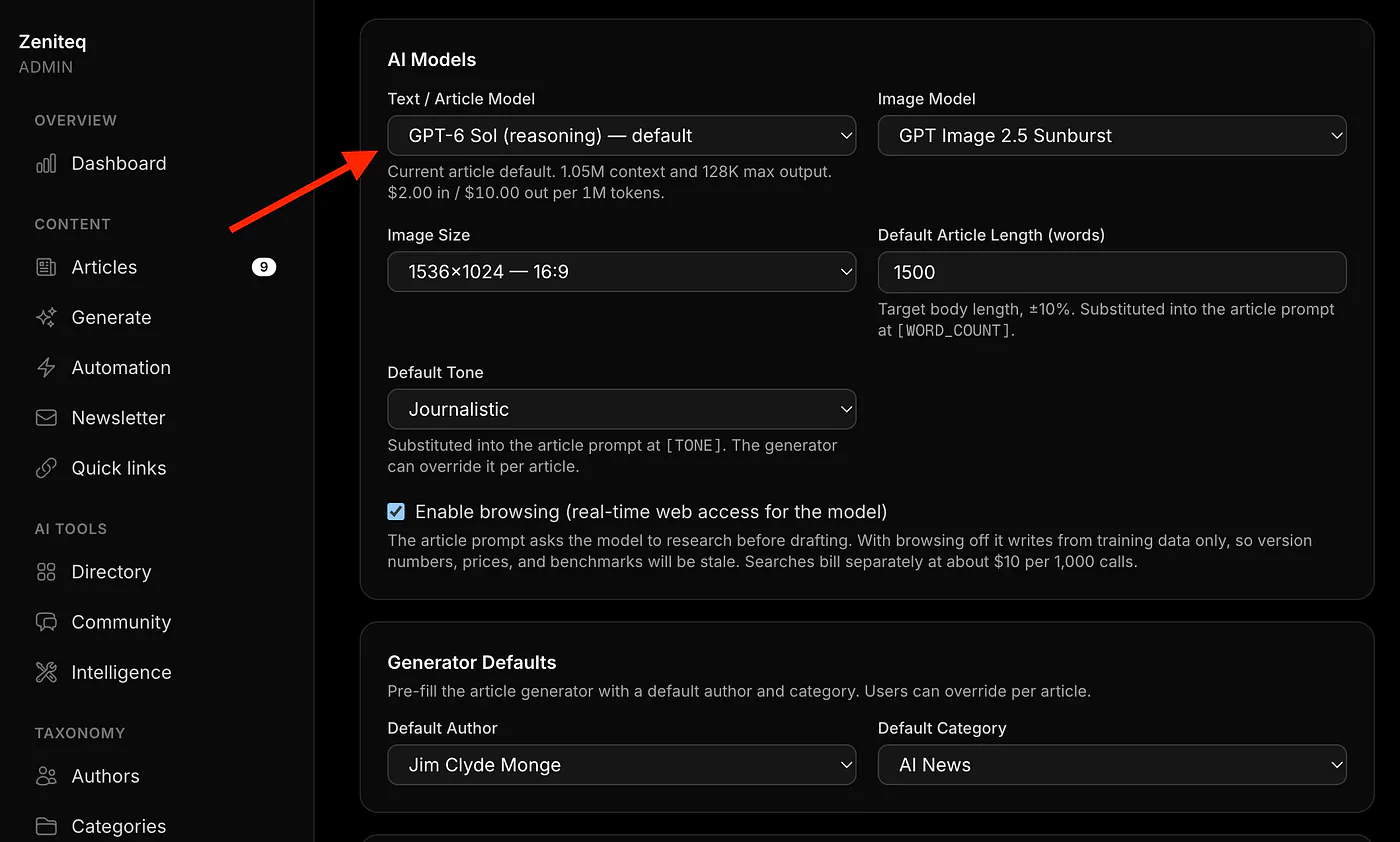The image size is (1400, 842).
Task: Click the Community chat bubbles icon
Action: click(x=46, y=622)
